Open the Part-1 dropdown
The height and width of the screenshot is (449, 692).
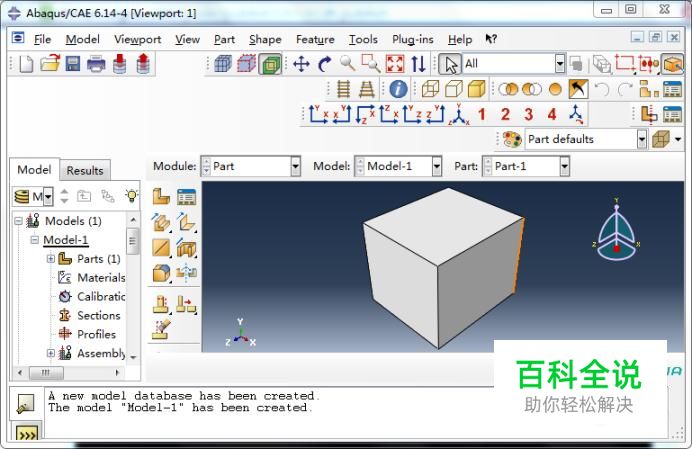[564, 166]
